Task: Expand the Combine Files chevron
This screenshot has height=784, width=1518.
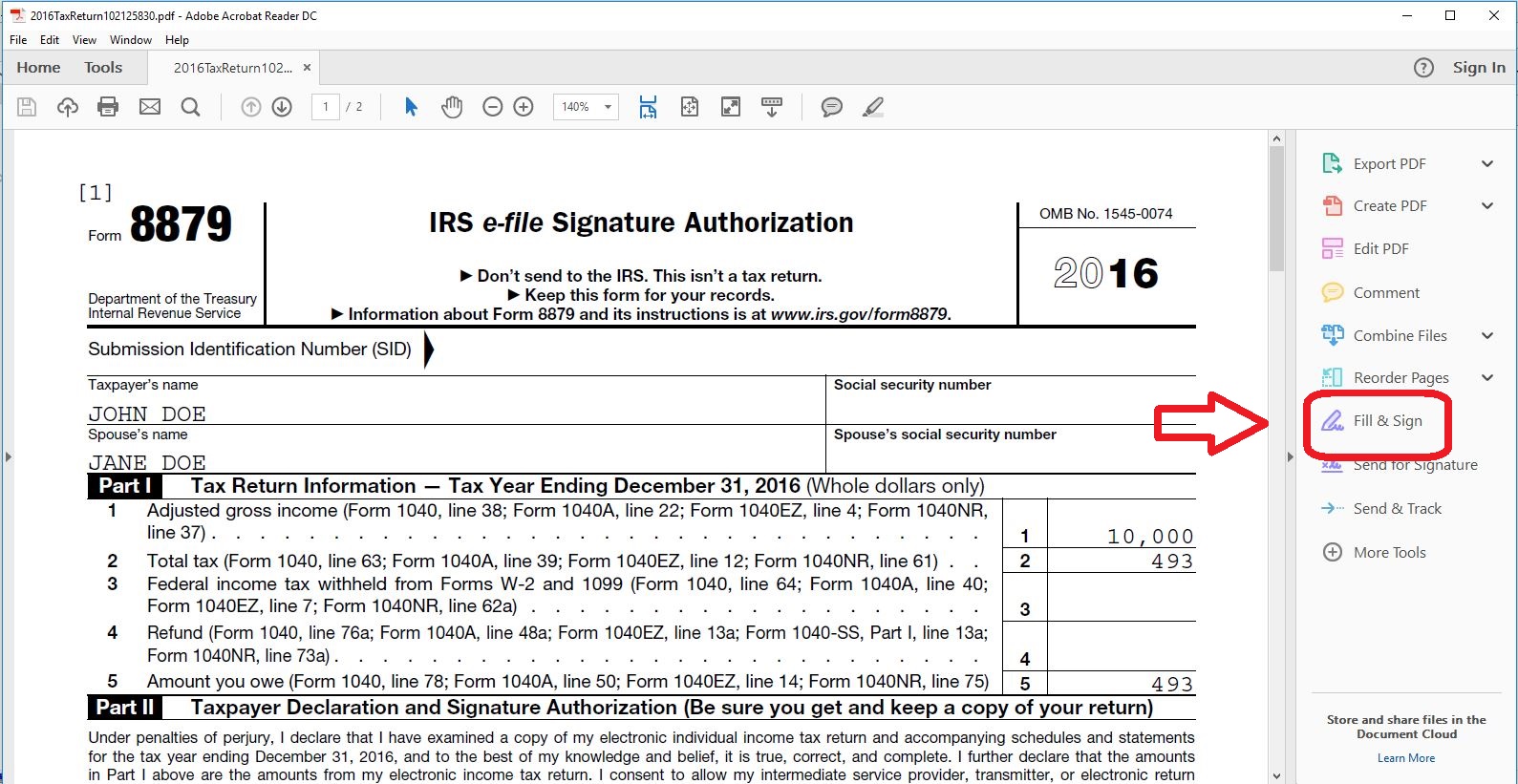Action: pos(1487,335)
